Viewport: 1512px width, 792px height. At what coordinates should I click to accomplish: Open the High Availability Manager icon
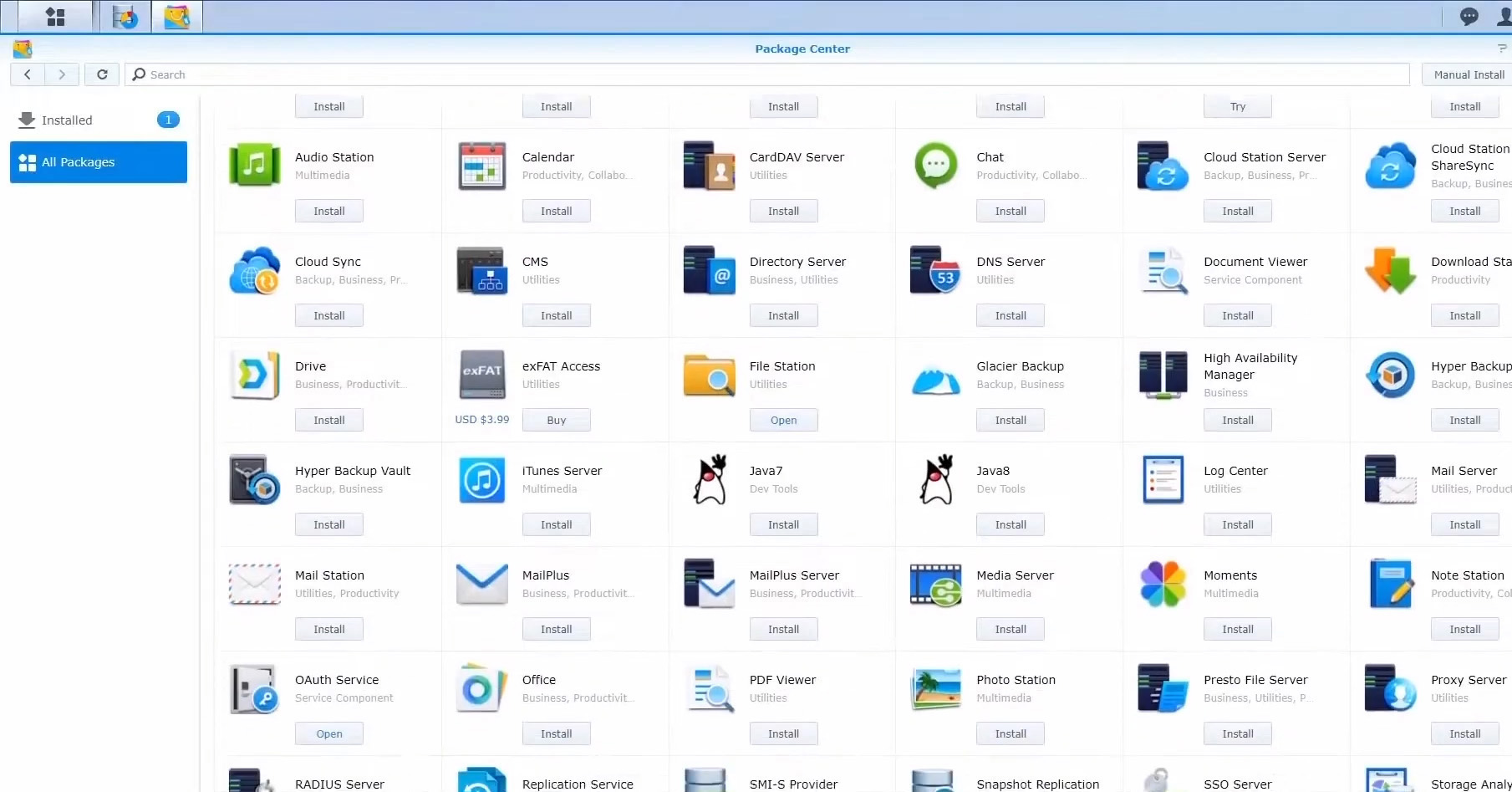click(1163, 374)
